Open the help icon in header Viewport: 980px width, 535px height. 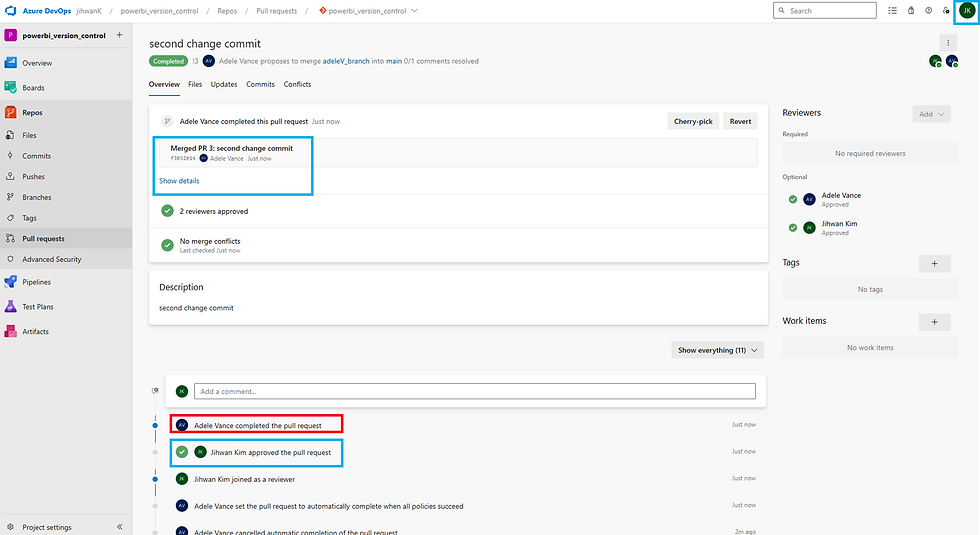(929, 11)
